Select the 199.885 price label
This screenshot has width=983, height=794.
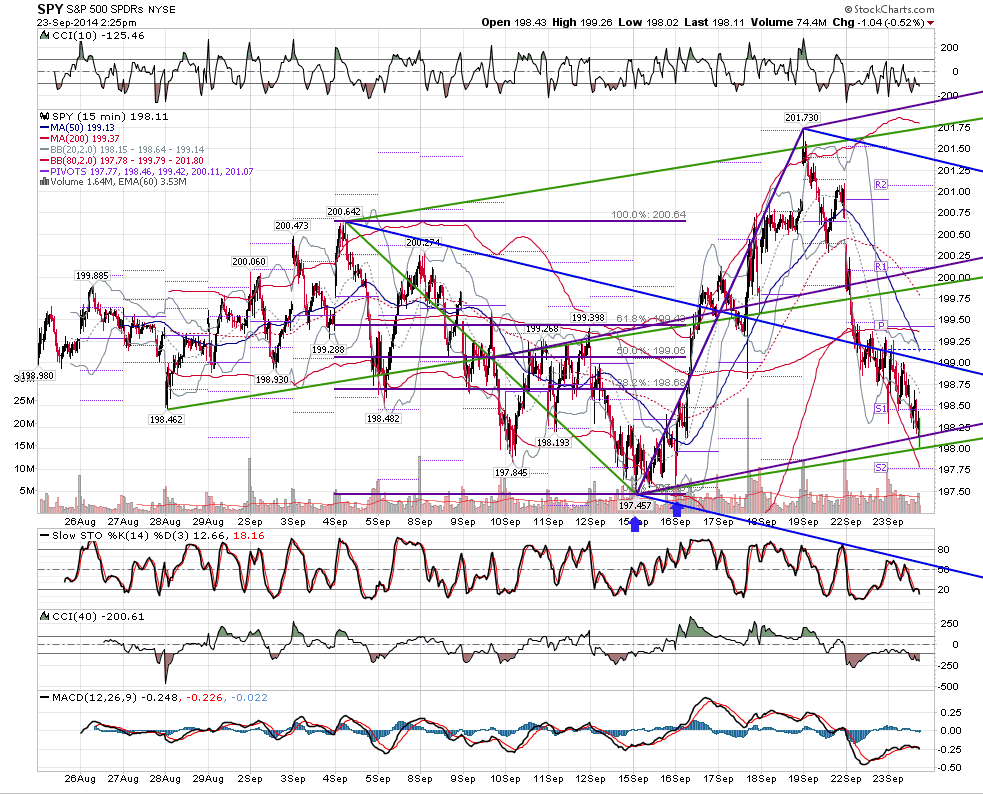[92, 276]
